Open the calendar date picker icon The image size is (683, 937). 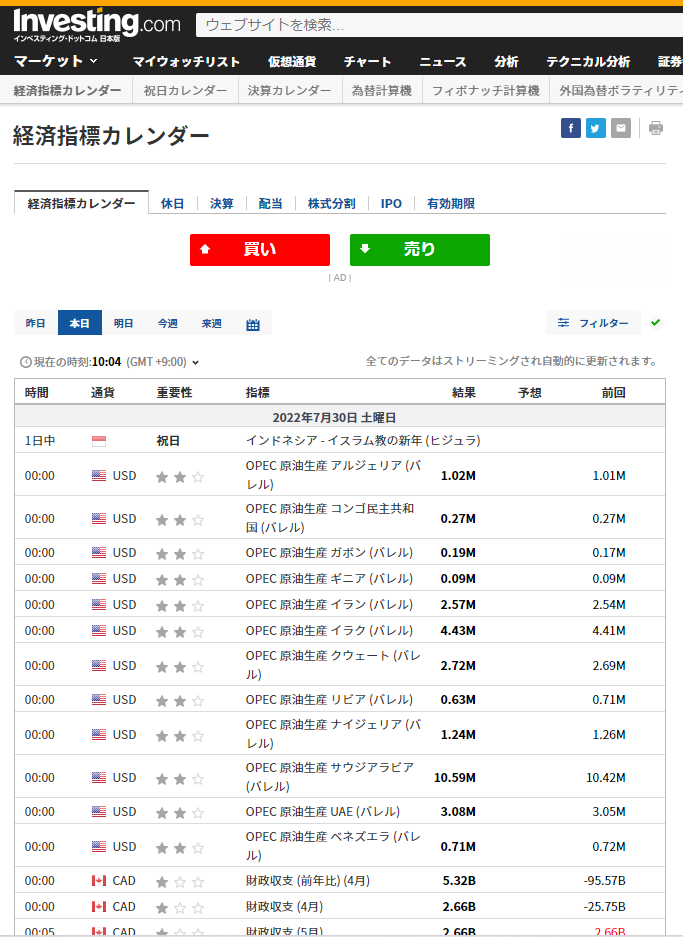pyautogui.click(x=253, y=324)
